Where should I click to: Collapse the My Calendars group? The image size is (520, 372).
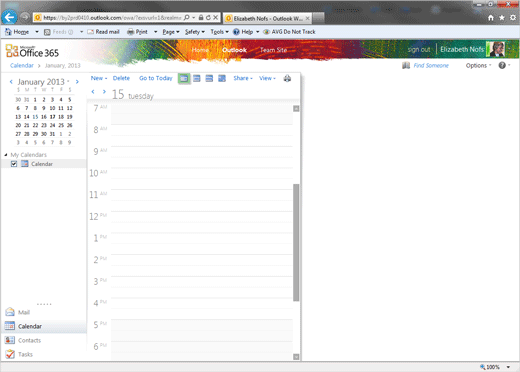coord(6,155)
